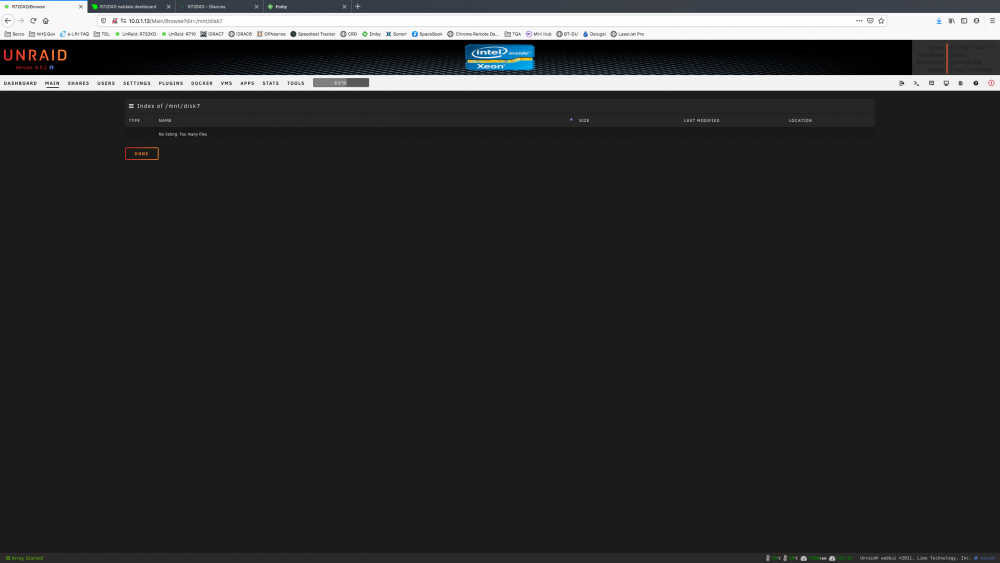Image resolution: width=1000 pixels, height=563 pixels.
Task: Click the list icon beside Index of /mnt/disk7
Action: point(131,106)
